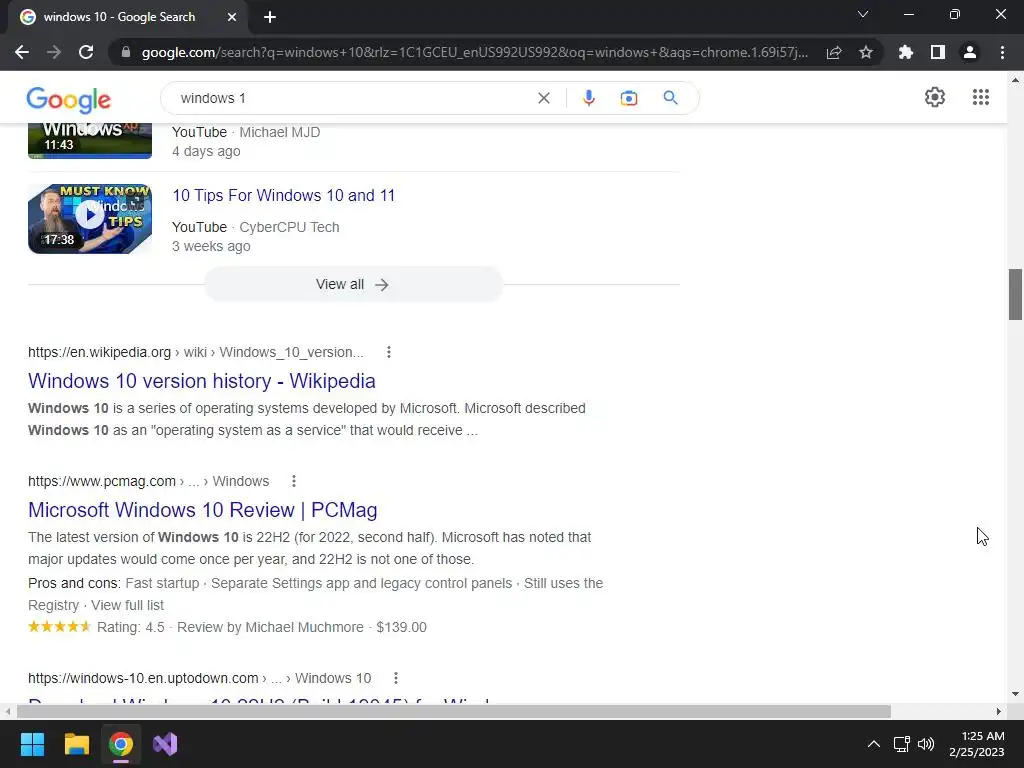Close the windows 10 Google Search tab
The width and height of the screenshot is (1024, 768).
pos(232,17)
